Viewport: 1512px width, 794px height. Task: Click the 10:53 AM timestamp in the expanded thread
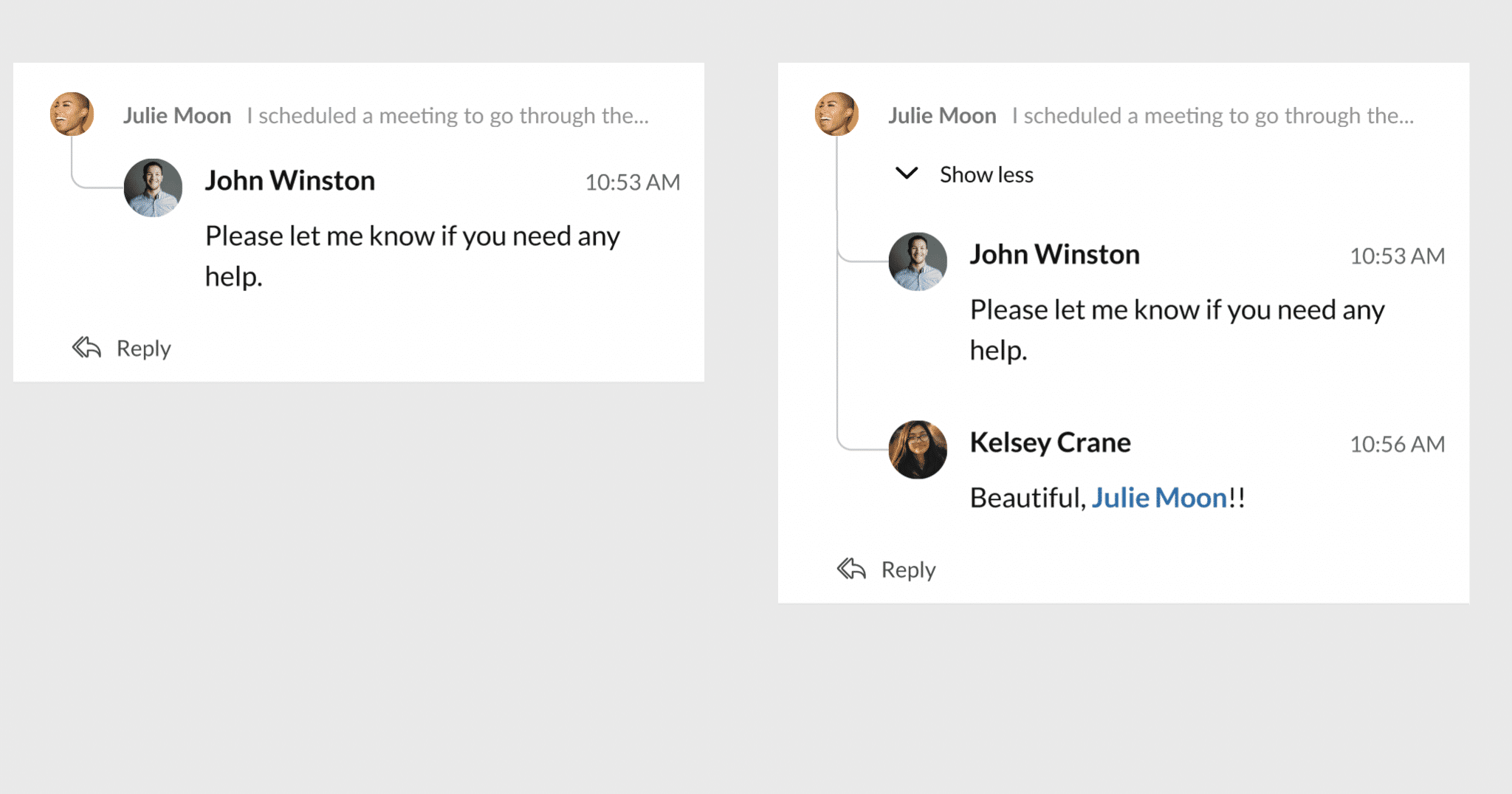1397,256
